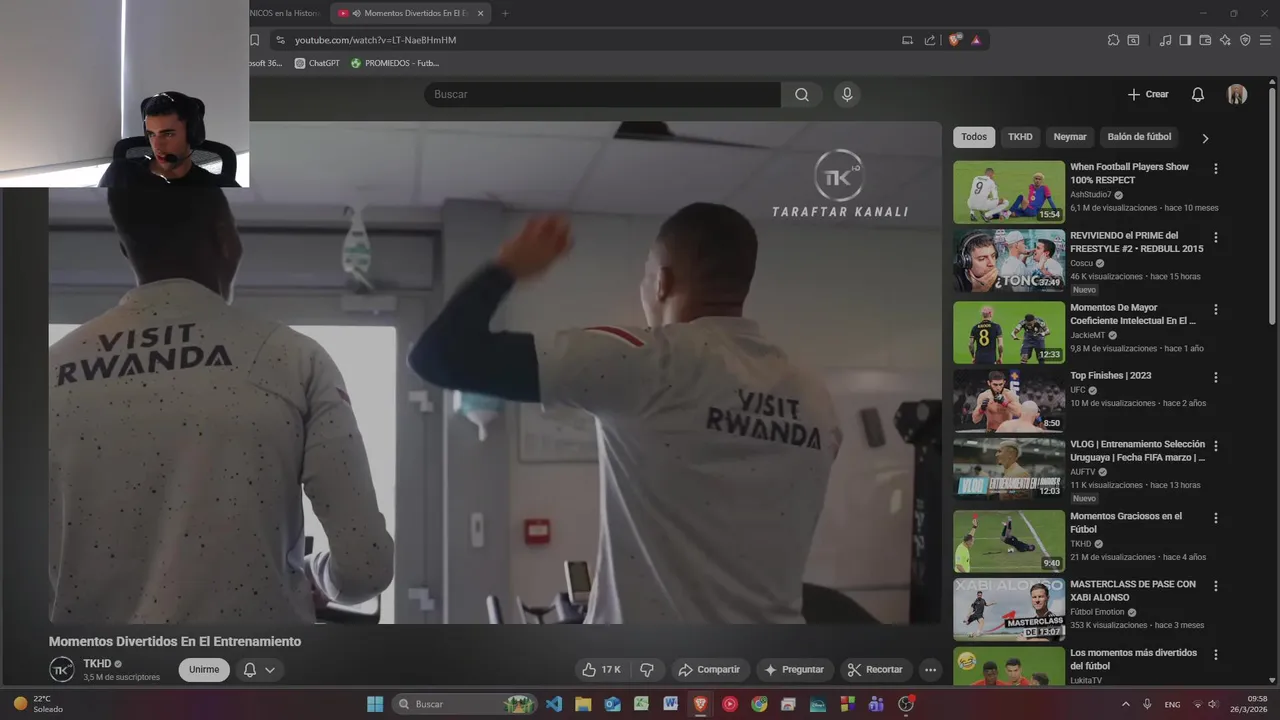Viewport: 1280px width, 720px height.
Task: Switch to the NICOS en la Historia tab
Action: (286, 13)
